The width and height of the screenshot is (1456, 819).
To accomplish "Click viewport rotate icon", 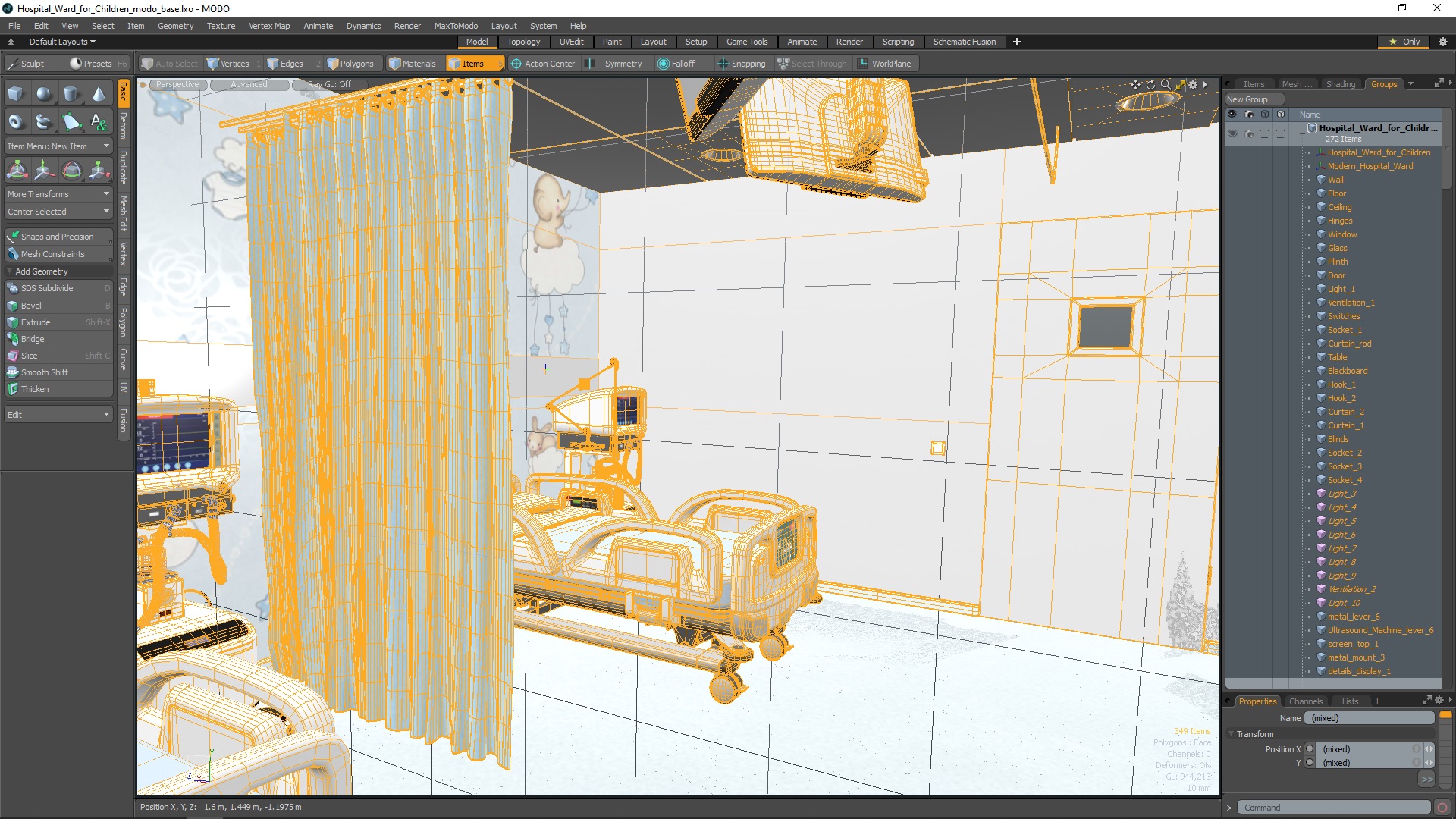I will 1150,84.
